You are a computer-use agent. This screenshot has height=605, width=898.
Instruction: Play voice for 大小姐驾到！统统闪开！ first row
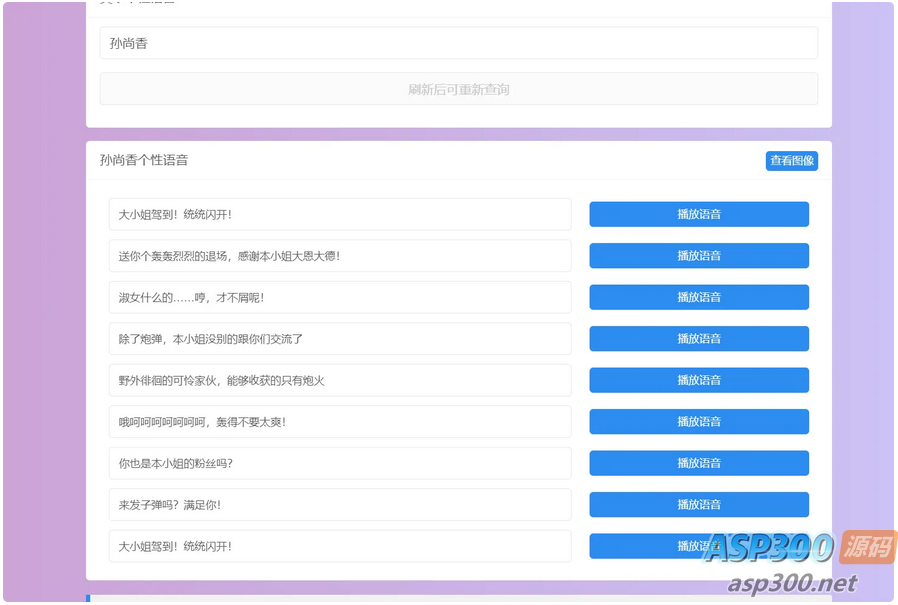(698, 214)
